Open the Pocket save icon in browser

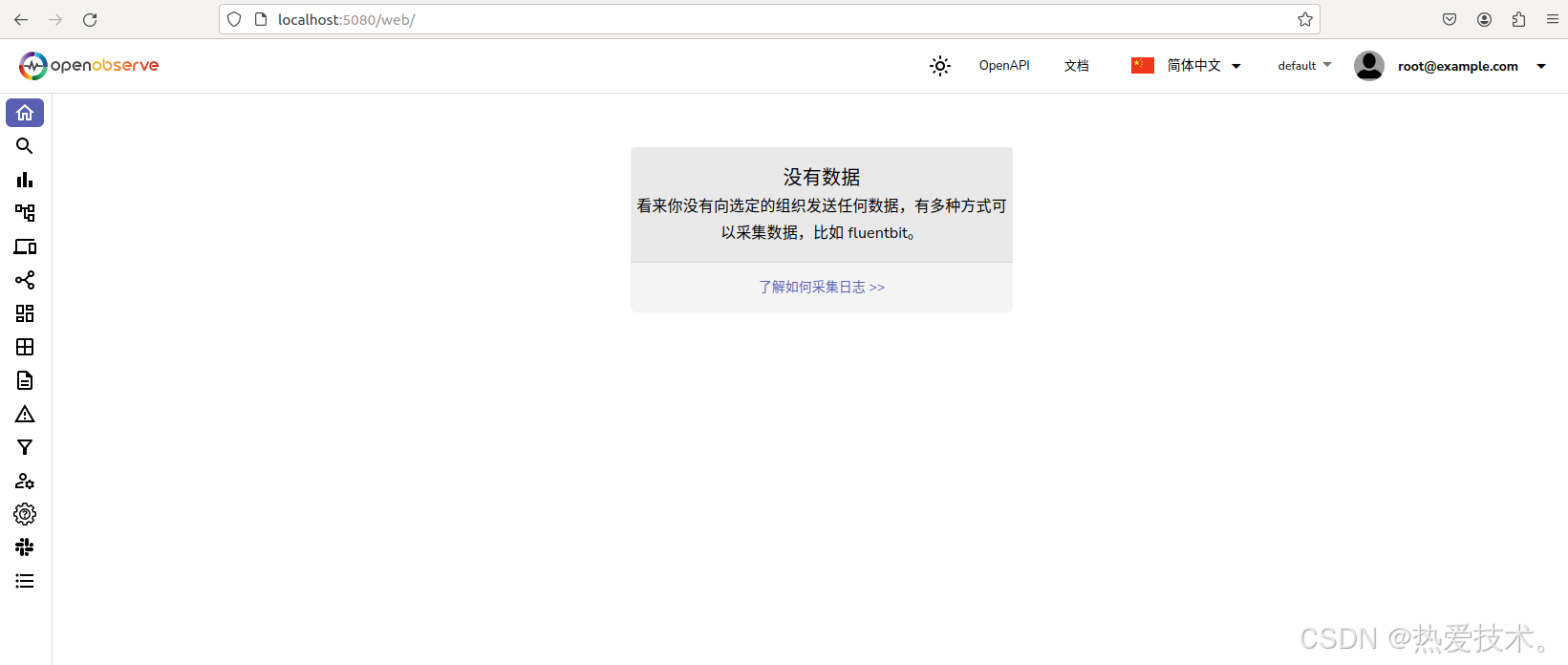coord(1450,19)
